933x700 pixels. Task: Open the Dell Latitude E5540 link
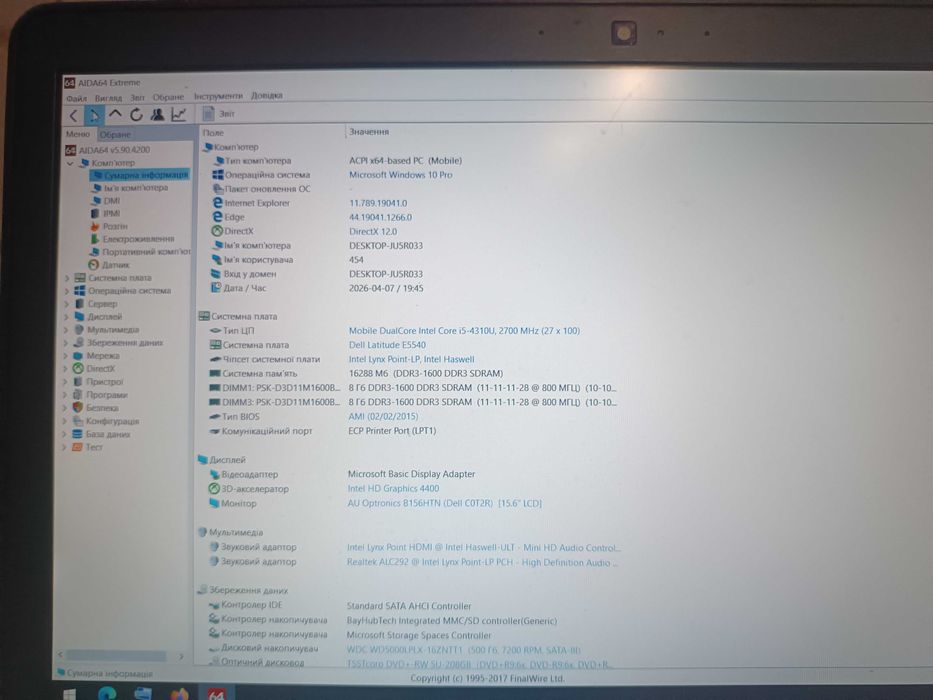coord(387,345)
